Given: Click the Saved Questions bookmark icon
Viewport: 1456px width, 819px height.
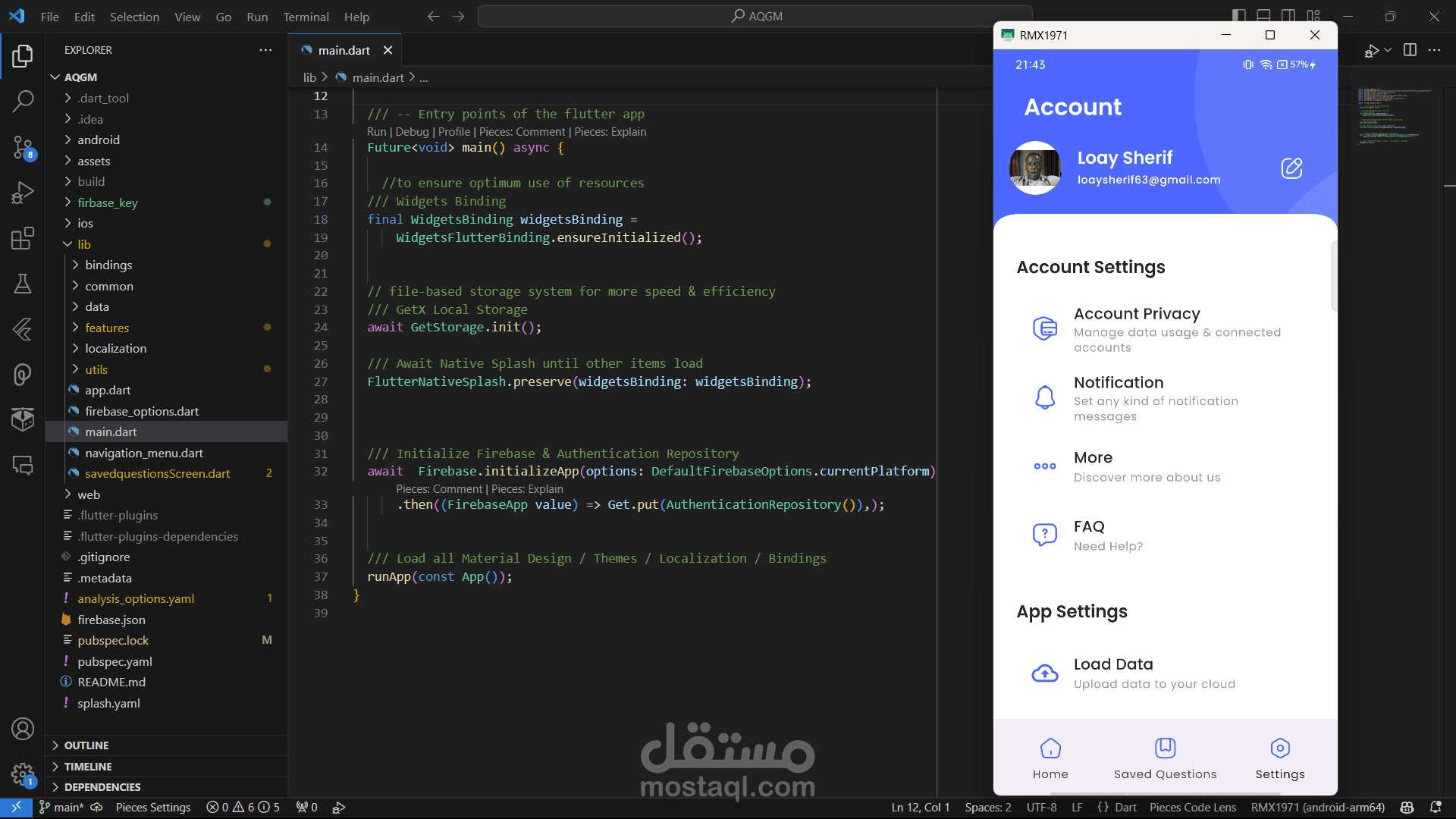Looking at the screenshot, I should tap(1165, 748).
